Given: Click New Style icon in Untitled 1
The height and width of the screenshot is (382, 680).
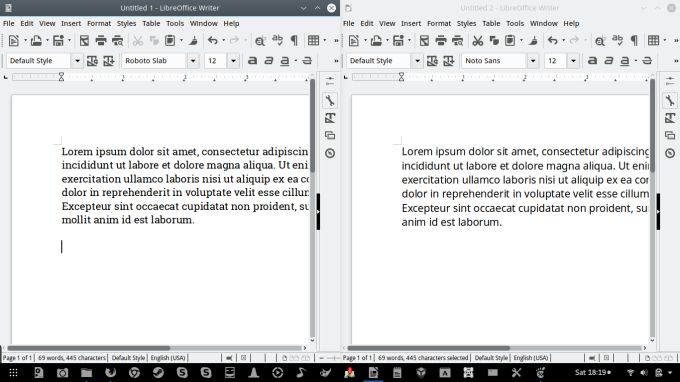Looking at the screenshot, I should (108, 61).
